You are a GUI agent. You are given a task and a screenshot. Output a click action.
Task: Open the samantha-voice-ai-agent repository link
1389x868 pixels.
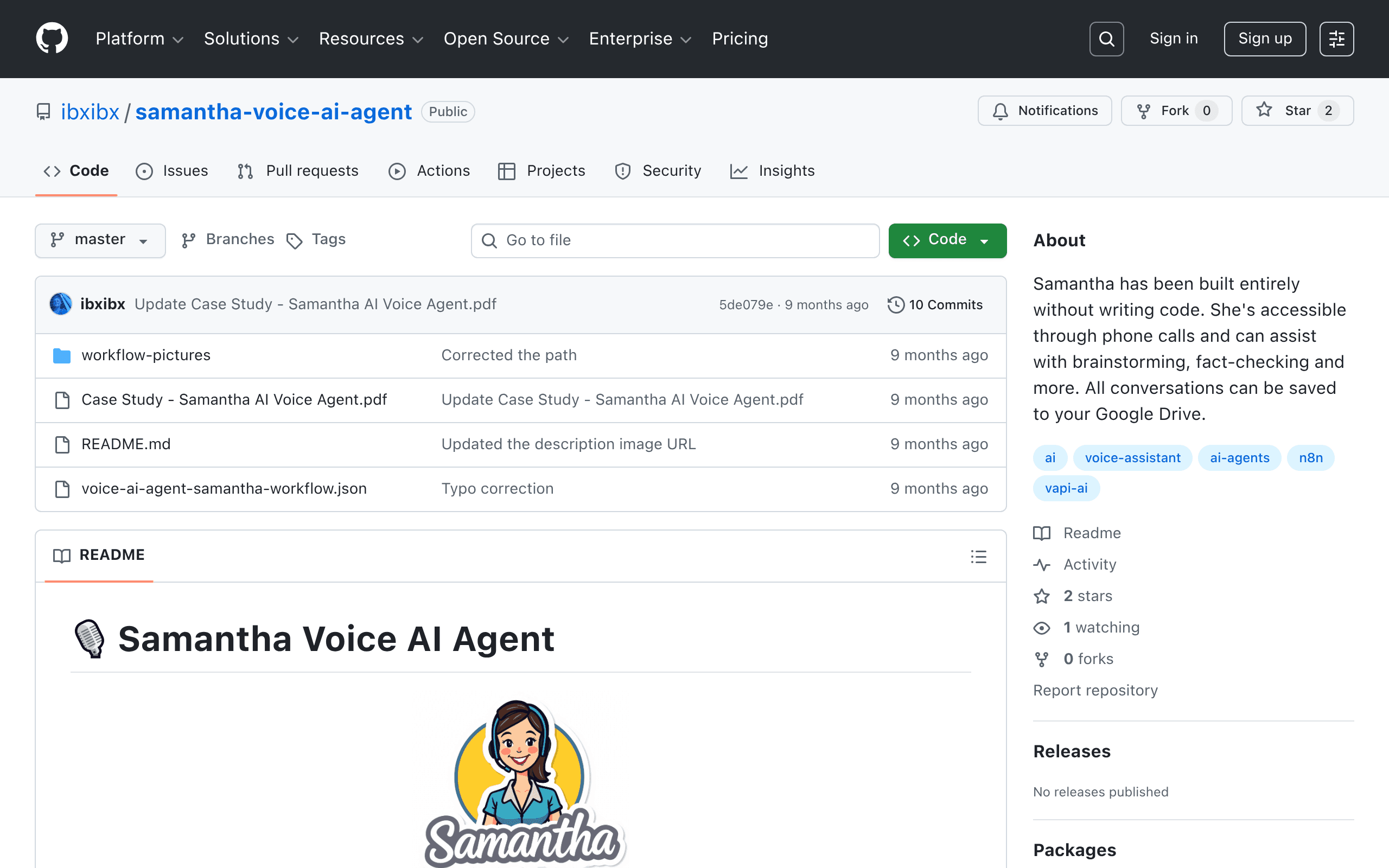pos(273,112)
